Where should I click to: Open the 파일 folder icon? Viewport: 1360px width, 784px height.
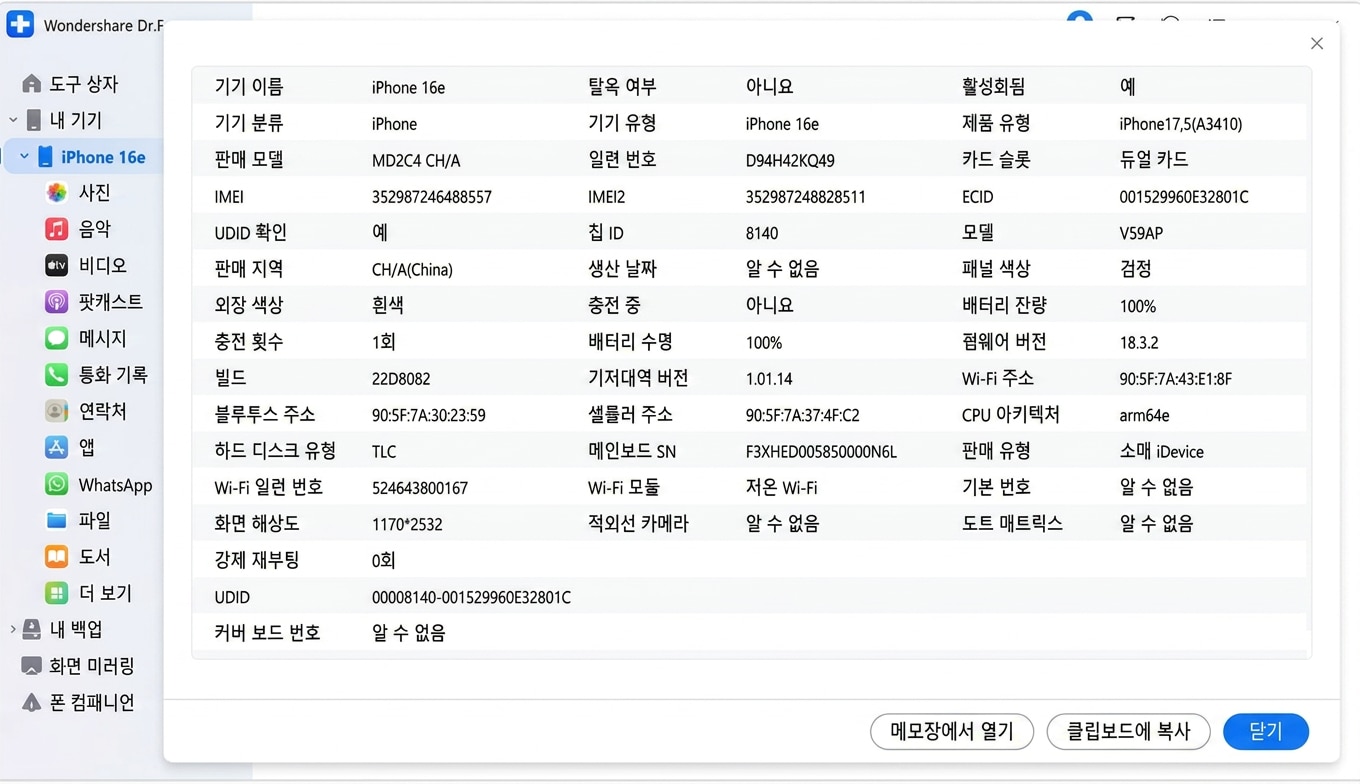57,520
